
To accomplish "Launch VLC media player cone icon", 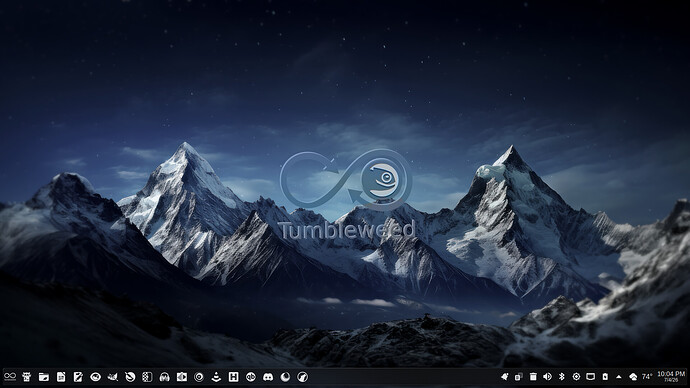I will (216, 377).
